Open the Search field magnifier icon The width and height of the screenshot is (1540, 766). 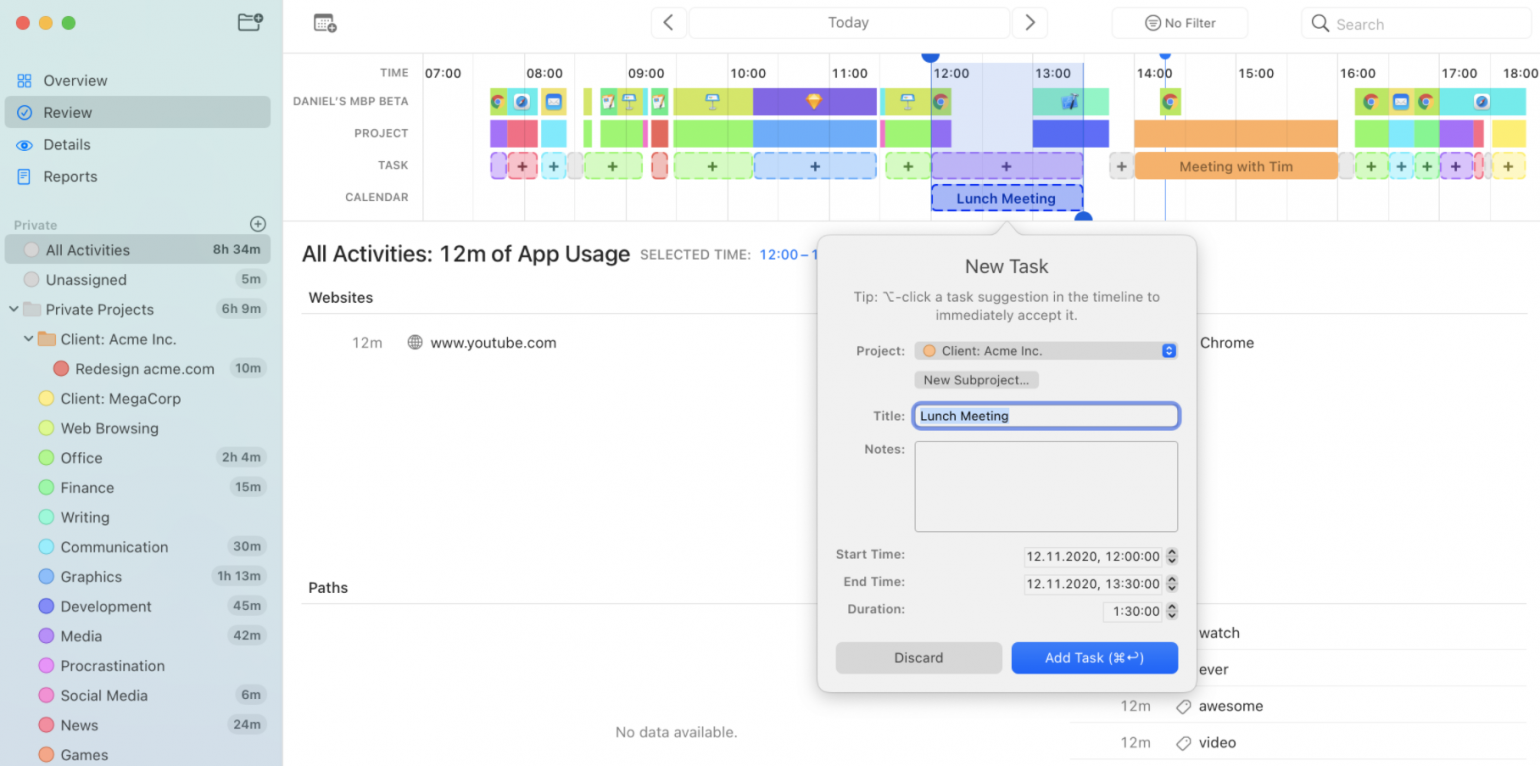1321,23
